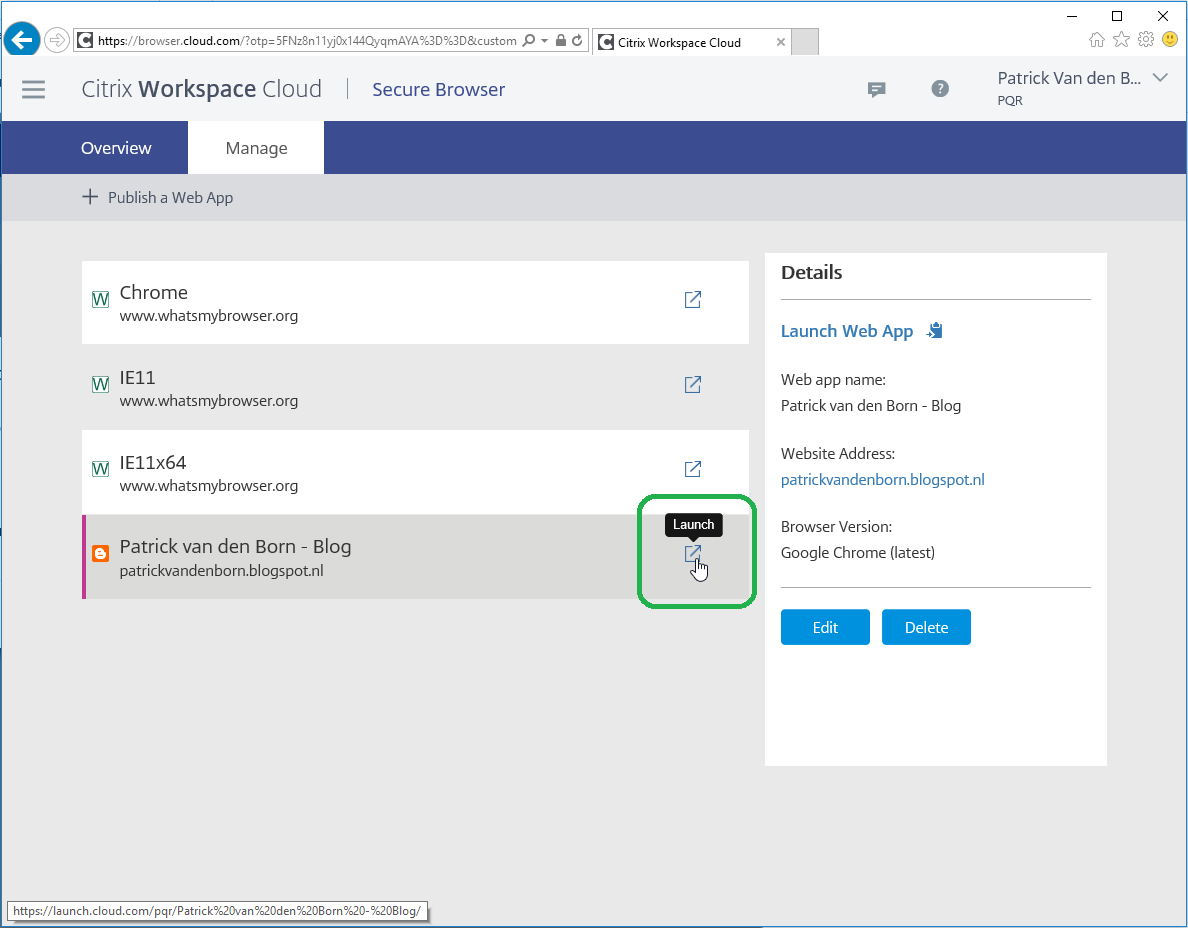Open the address bar search magnifier

(x=529, y=41)
